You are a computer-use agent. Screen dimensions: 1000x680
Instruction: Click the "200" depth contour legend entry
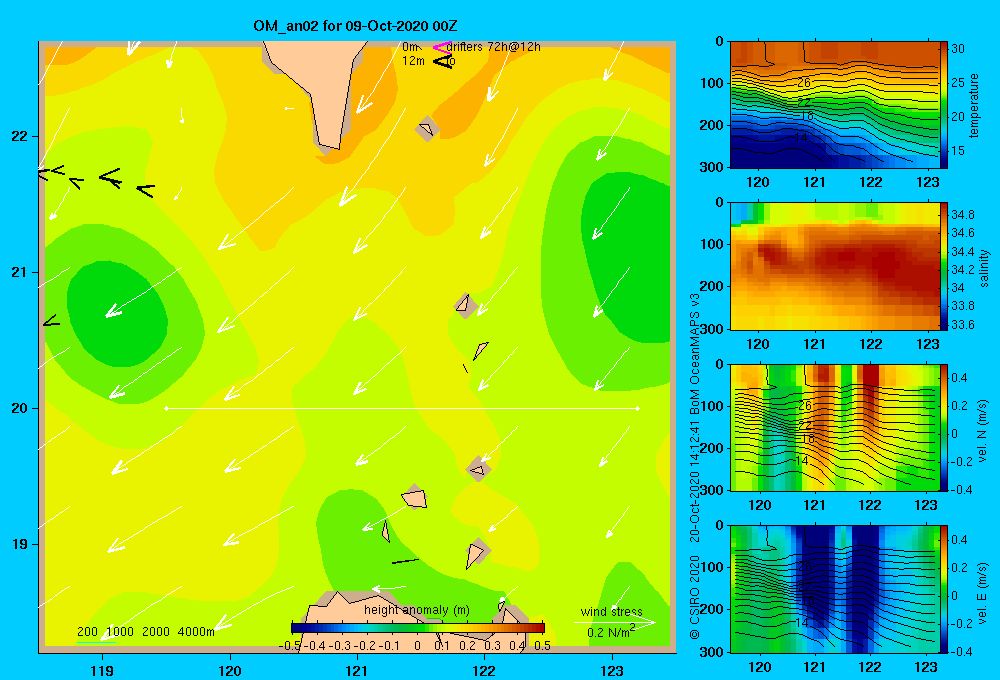[x=87, y=632]
